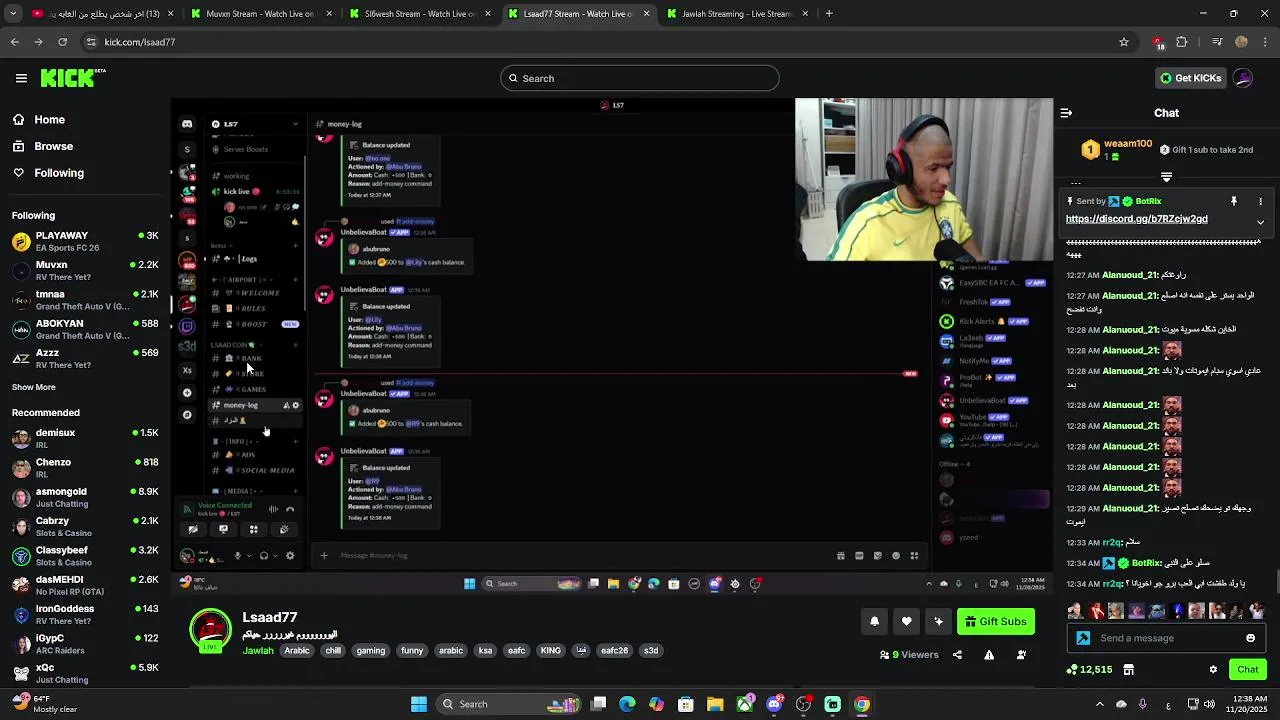This screenshot has height=720, width=1280.
Task: Open the Jawlah category link
Action: pos(258,650)
